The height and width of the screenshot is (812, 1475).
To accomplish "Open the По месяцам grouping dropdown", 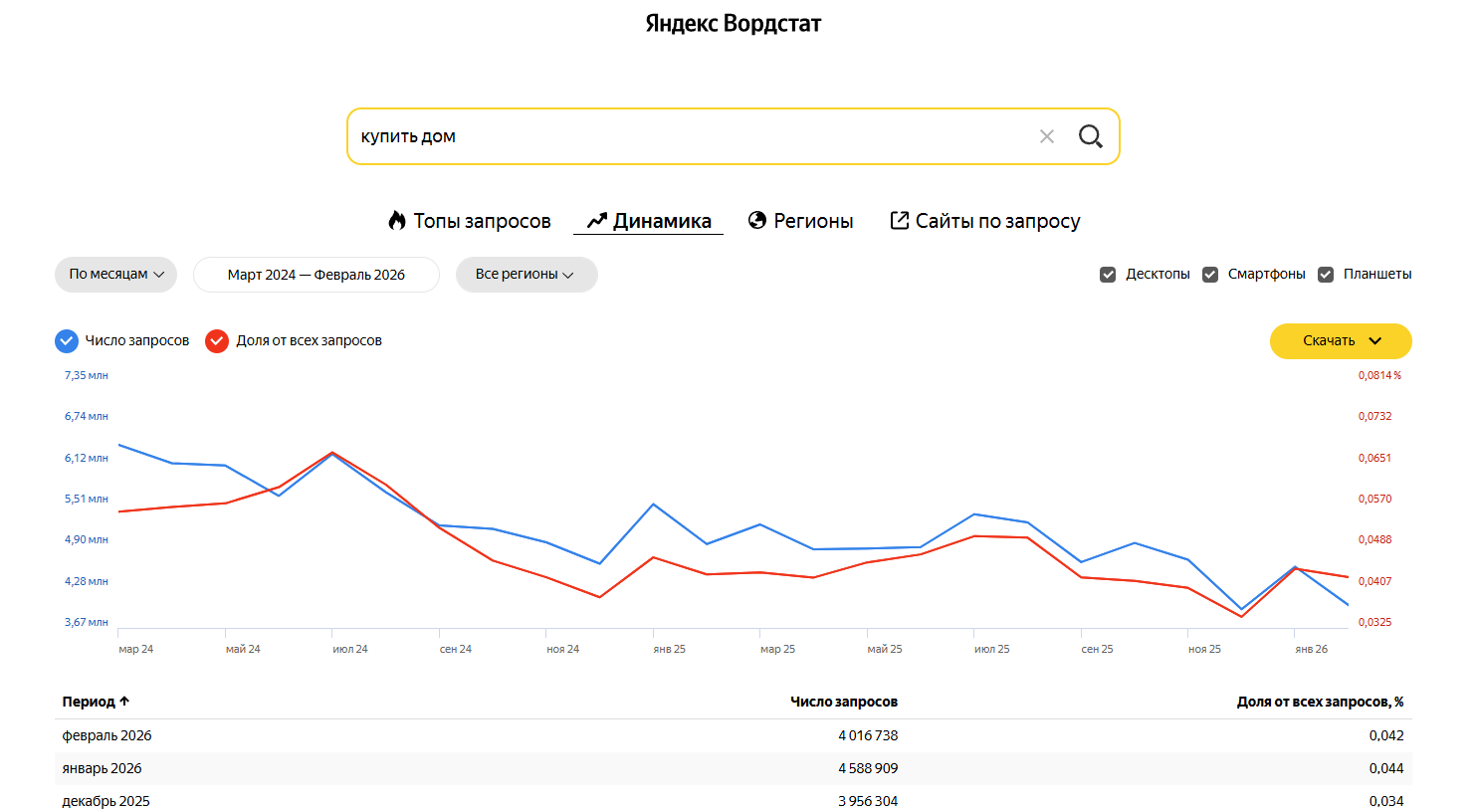I will point(115,275).
